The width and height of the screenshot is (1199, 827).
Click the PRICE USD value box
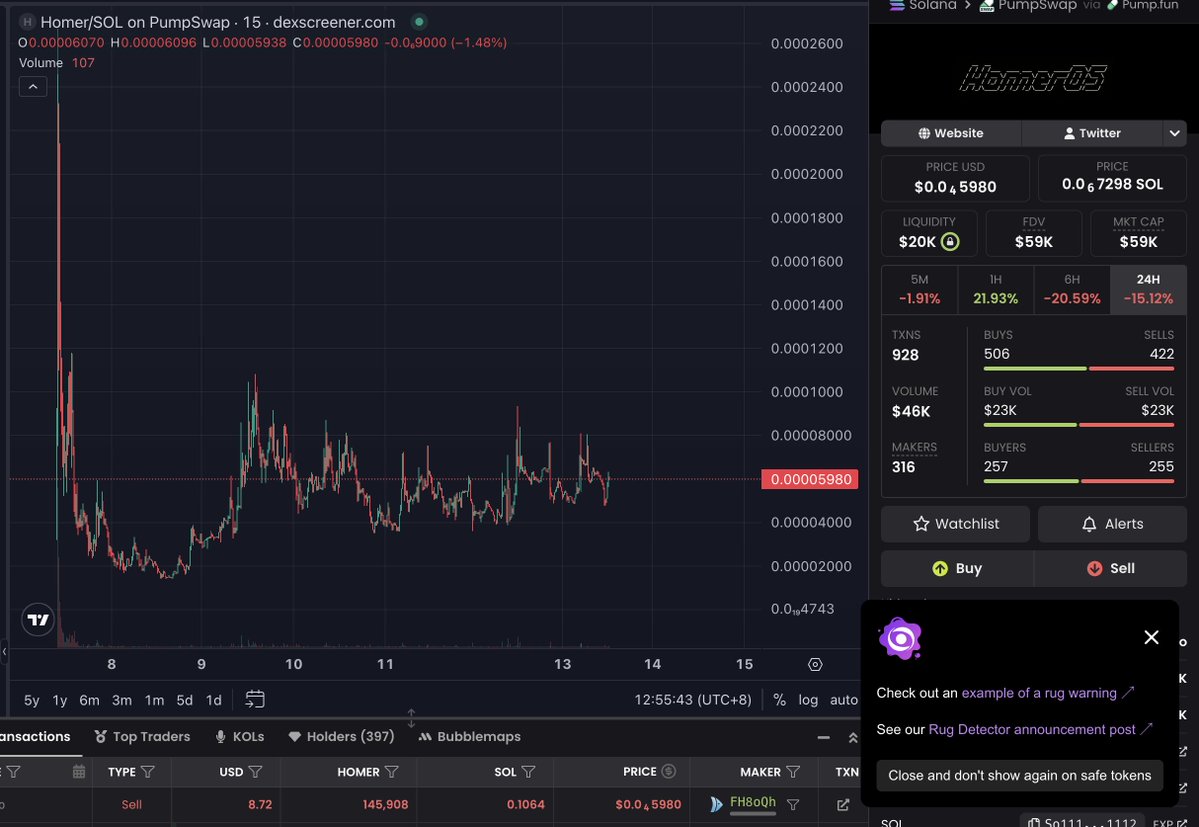pos(955,179)
